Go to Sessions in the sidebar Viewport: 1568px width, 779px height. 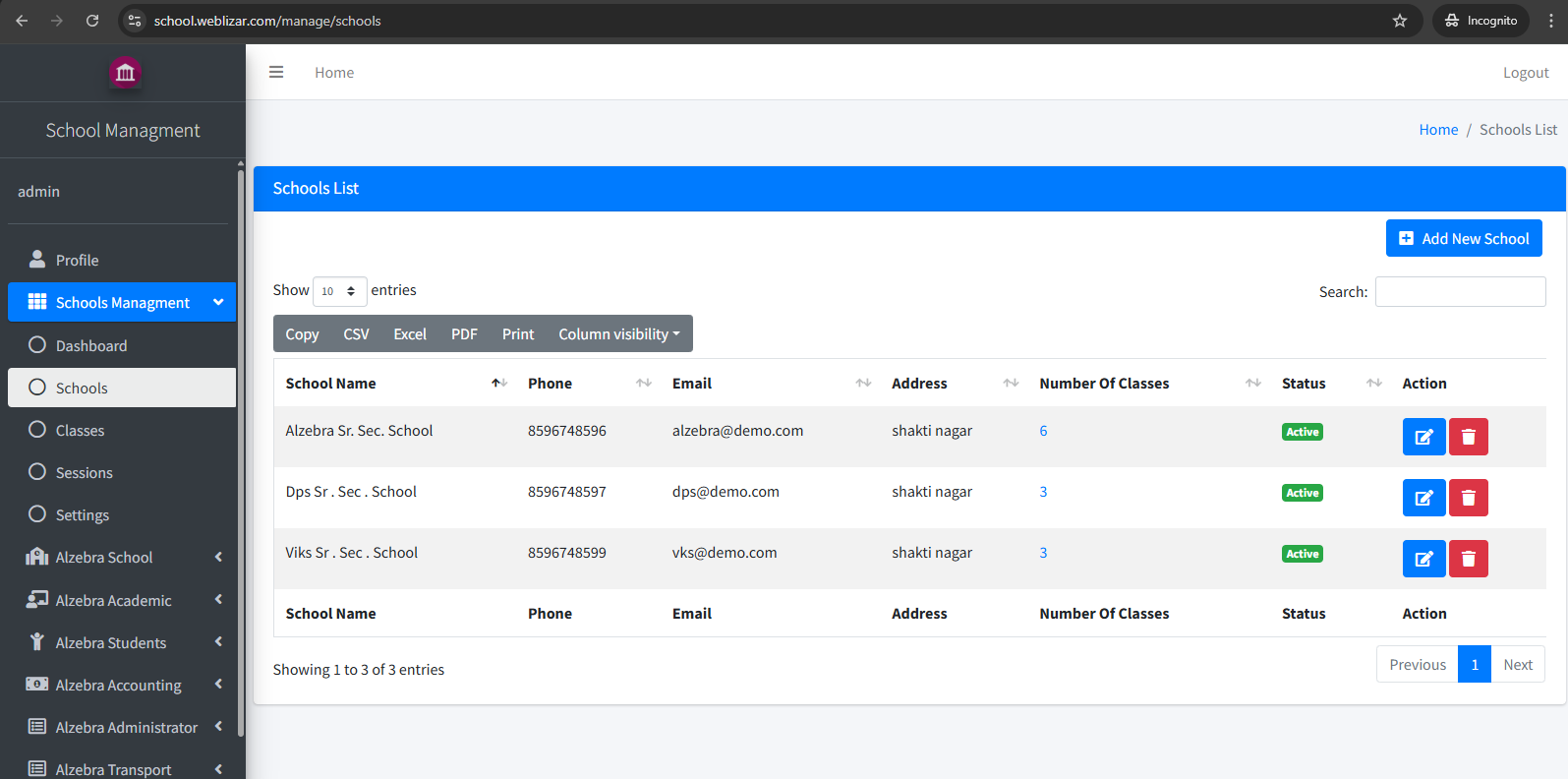coord(84,473)
